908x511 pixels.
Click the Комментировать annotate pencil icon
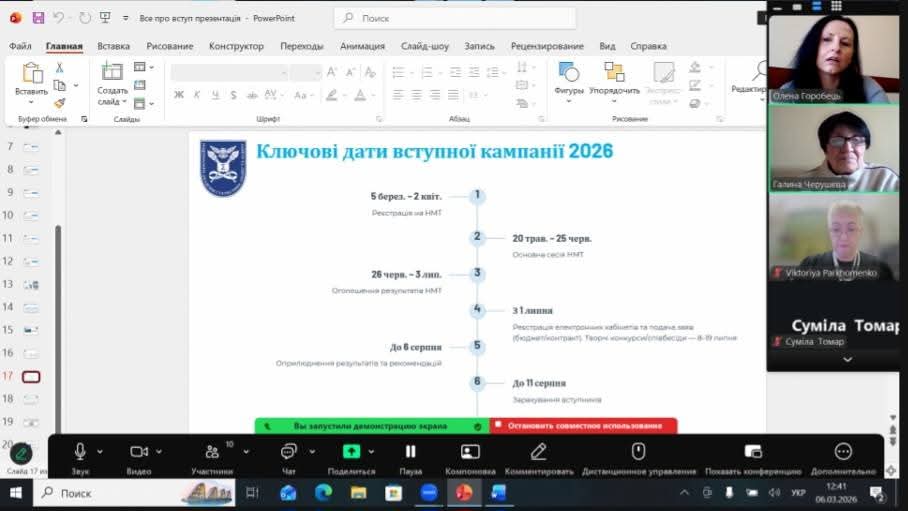click(x=538, y=453)
